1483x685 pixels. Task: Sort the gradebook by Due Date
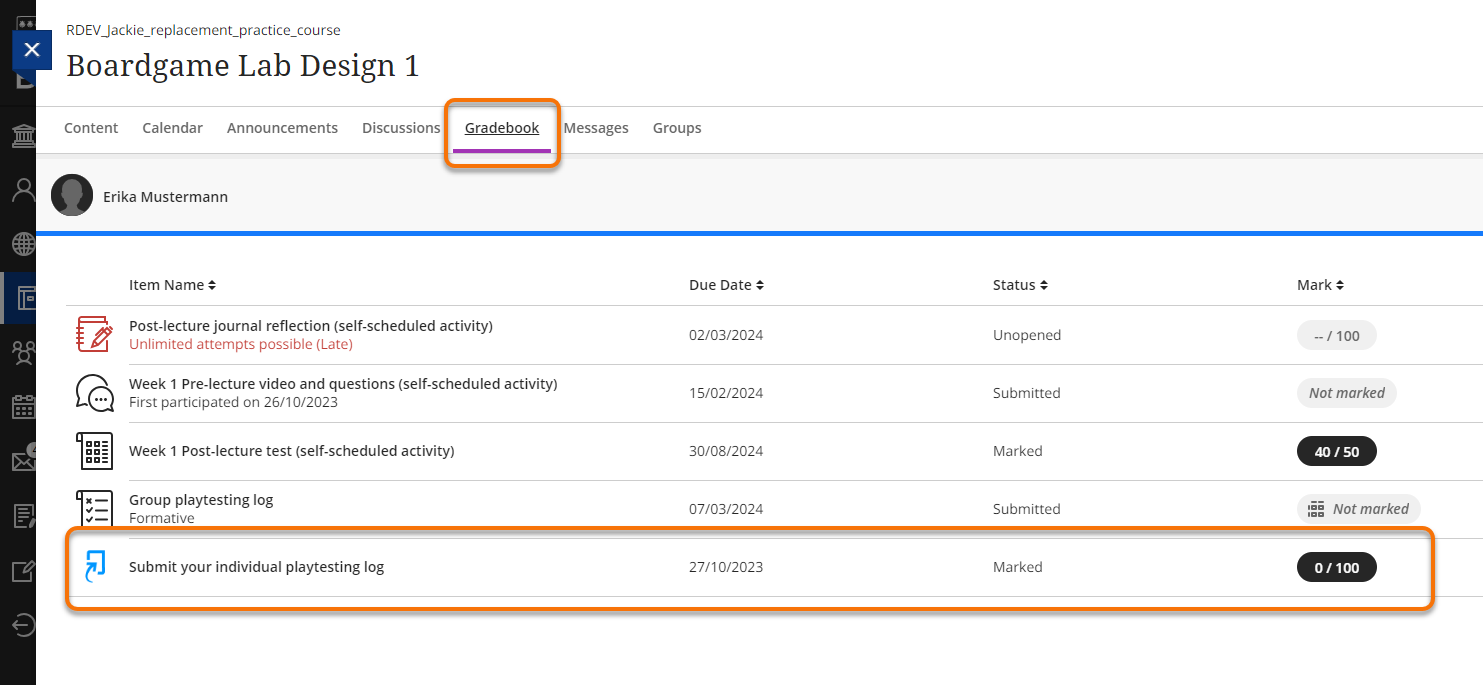click(726, 285)
